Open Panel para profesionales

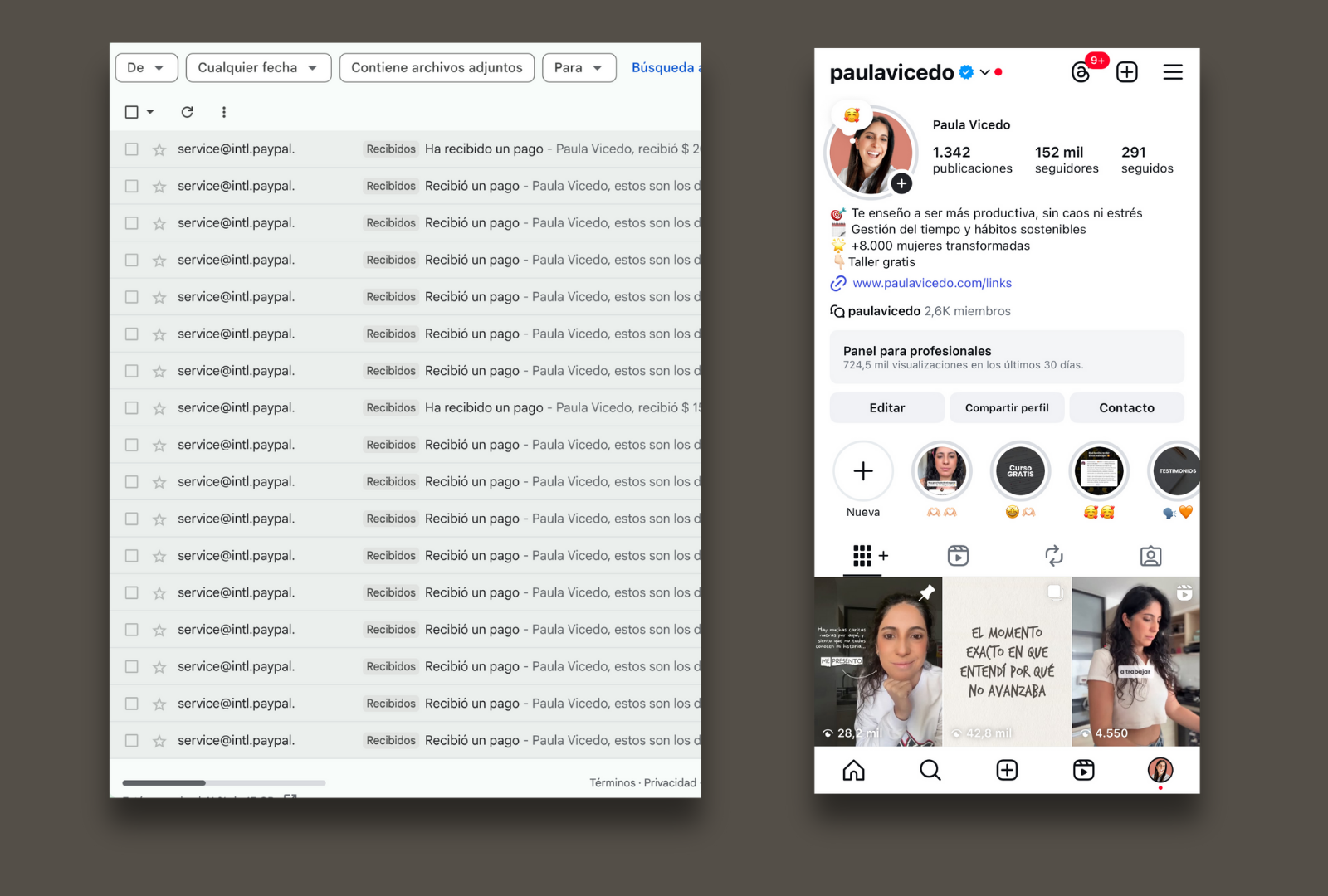[x=1007, y=358]
